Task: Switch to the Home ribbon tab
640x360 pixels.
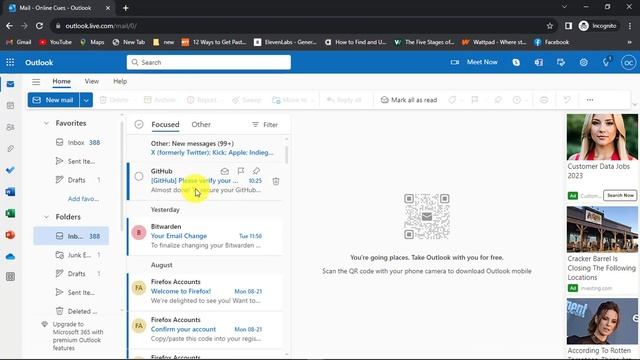Action: (62, 82)
